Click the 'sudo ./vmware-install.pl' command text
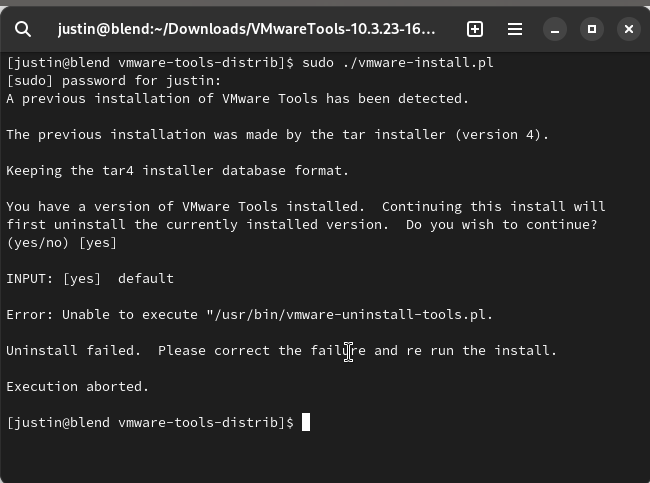The image size is (650, 483). [398, 63]
